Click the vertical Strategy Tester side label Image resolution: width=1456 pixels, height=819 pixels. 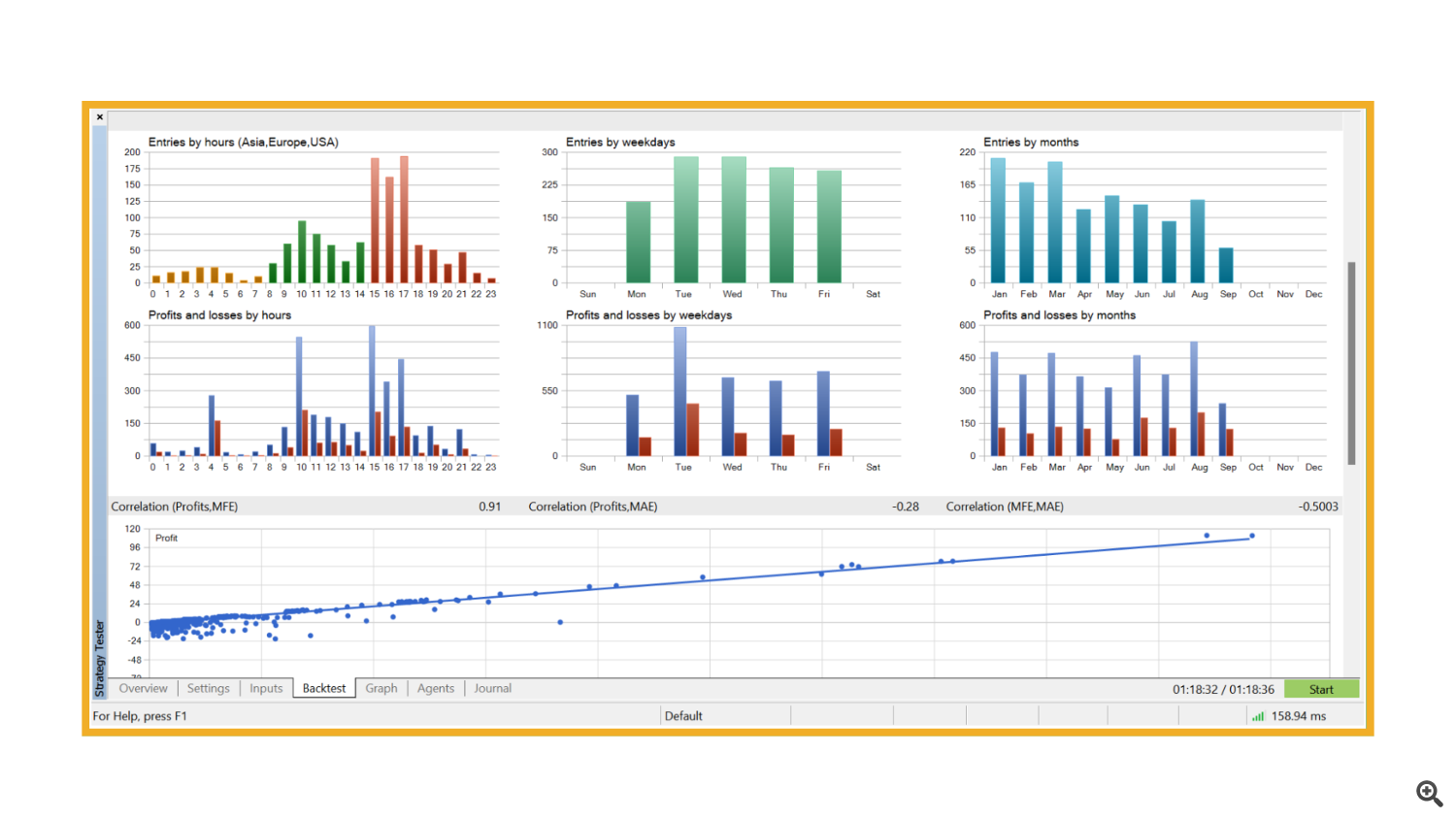point(100,659)
